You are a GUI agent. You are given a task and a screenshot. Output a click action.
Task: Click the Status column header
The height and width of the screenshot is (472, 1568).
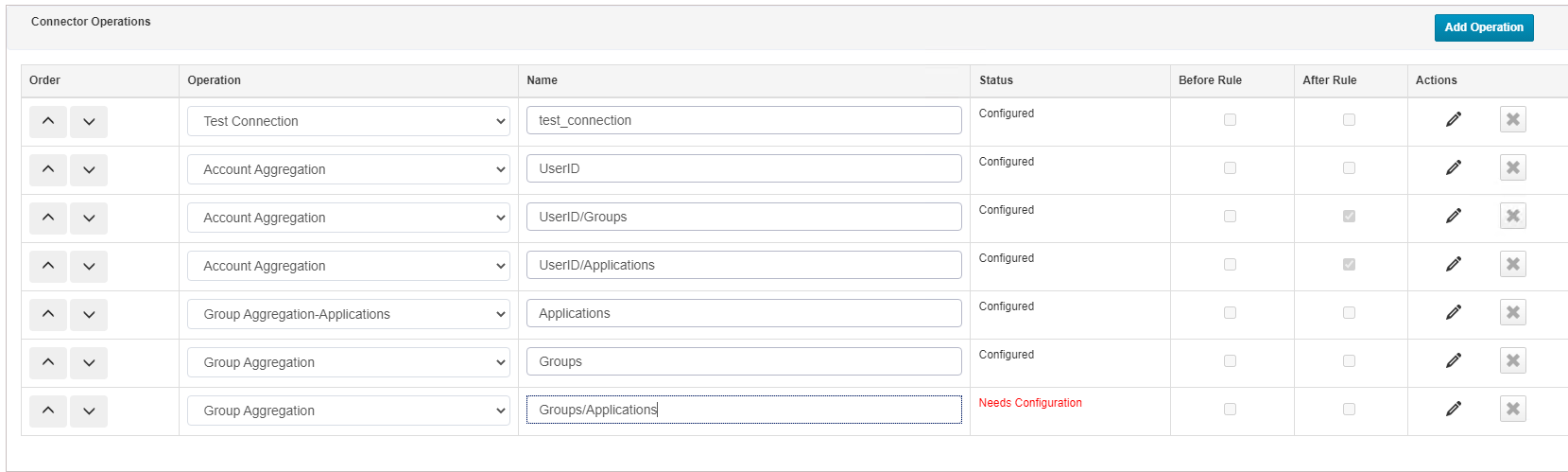[996, 80]
